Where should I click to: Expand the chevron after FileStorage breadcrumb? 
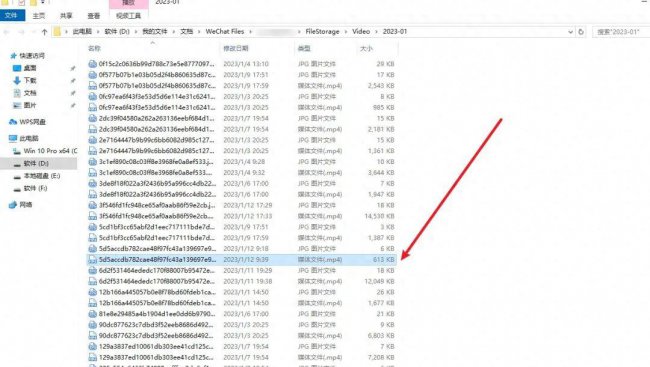click(346, 32)
